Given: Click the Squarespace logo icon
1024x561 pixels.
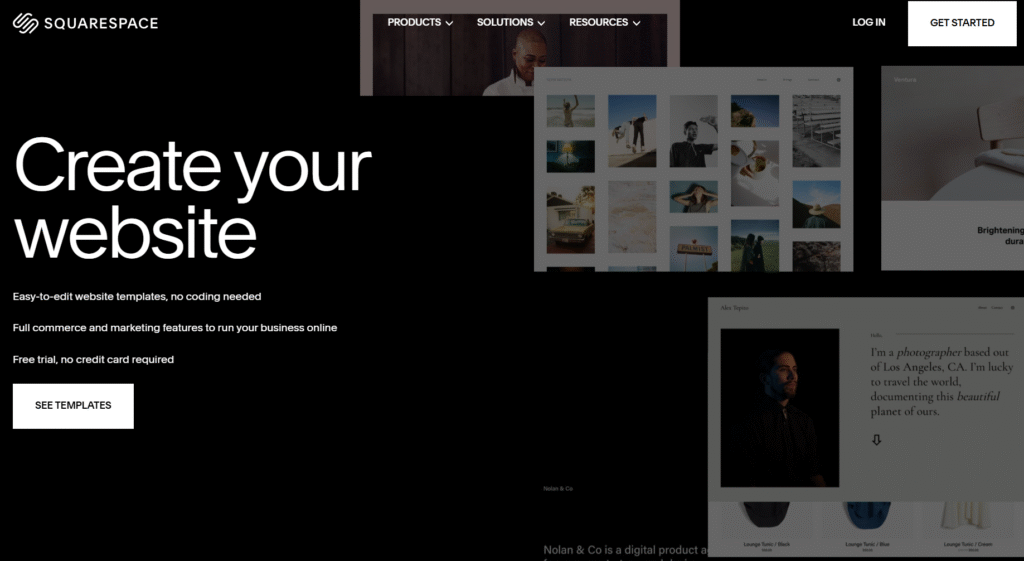Looking at the screenshot, I should coord(25,23).
